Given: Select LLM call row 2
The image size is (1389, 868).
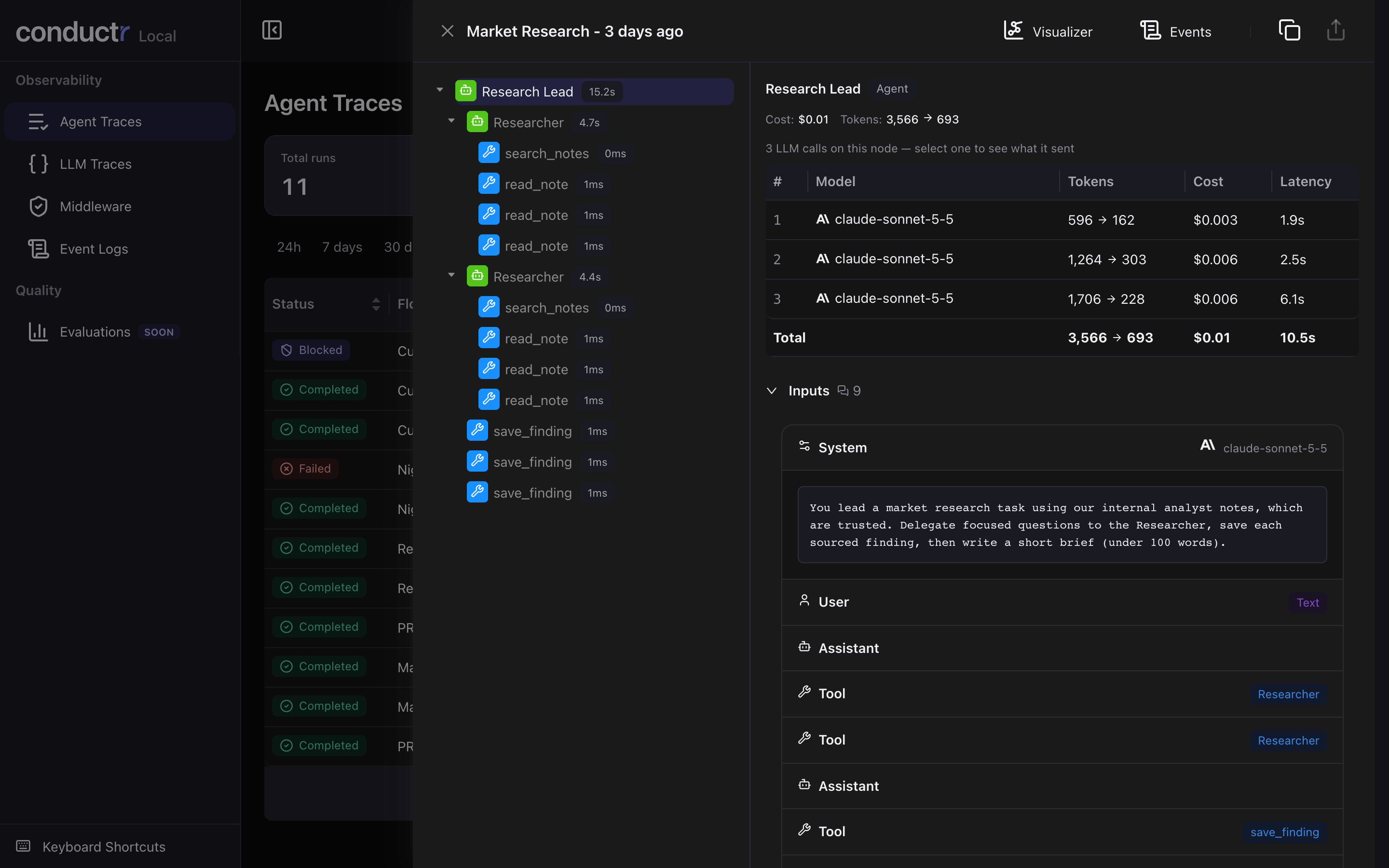Looking at the screenshot, I should 1062,259.
